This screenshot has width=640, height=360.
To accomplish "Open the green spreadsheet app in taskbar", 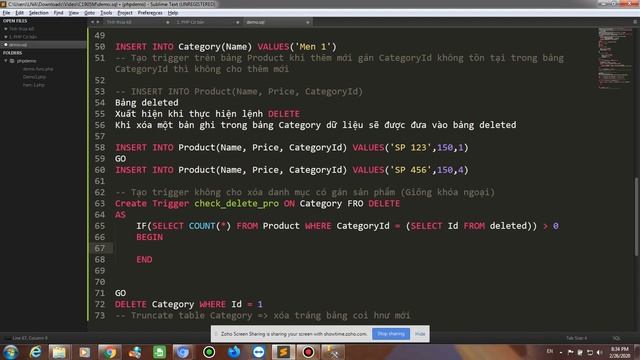I will [x=159, y=352].
